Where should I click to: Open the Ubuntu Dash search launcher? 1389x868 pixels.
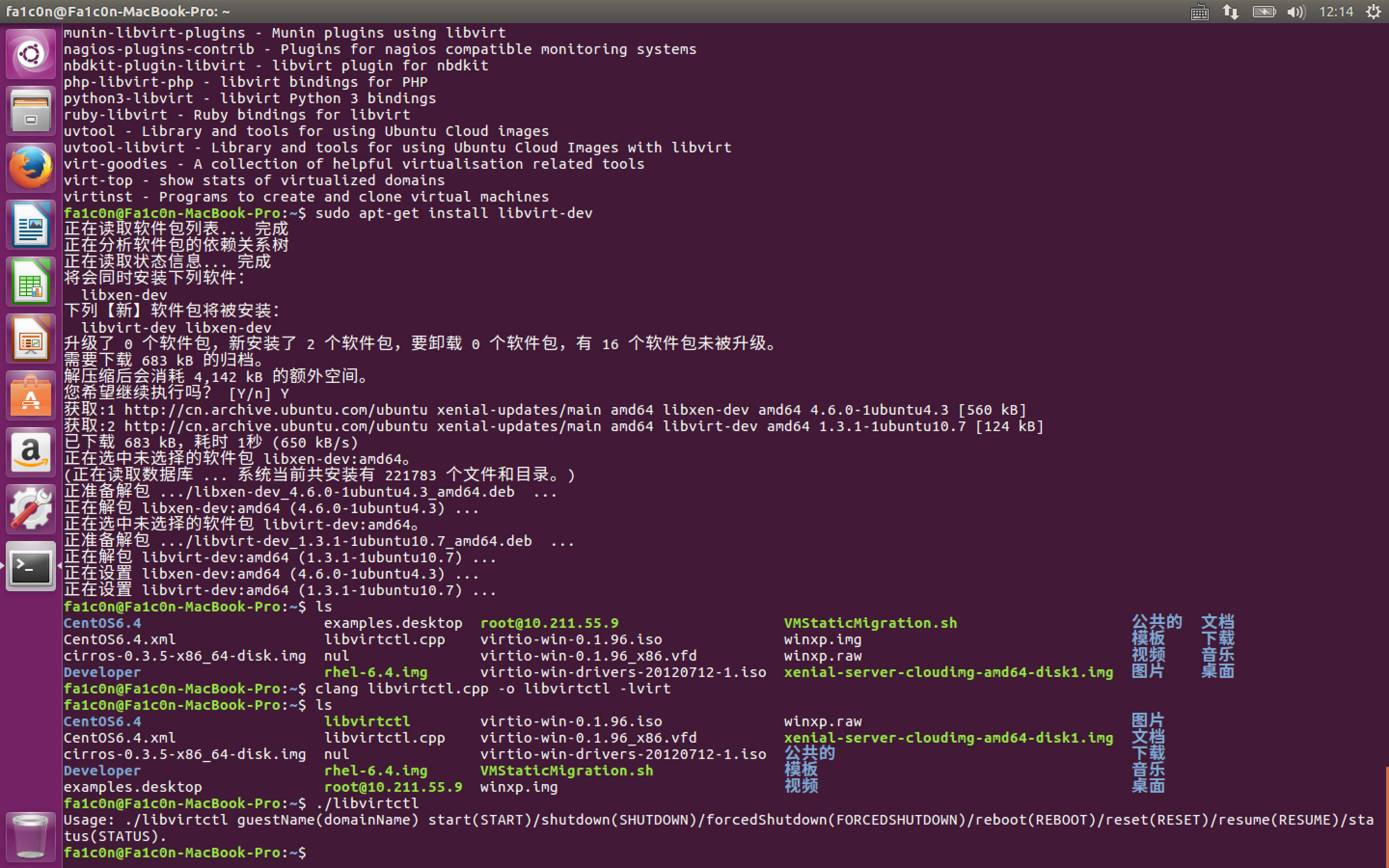30,54
